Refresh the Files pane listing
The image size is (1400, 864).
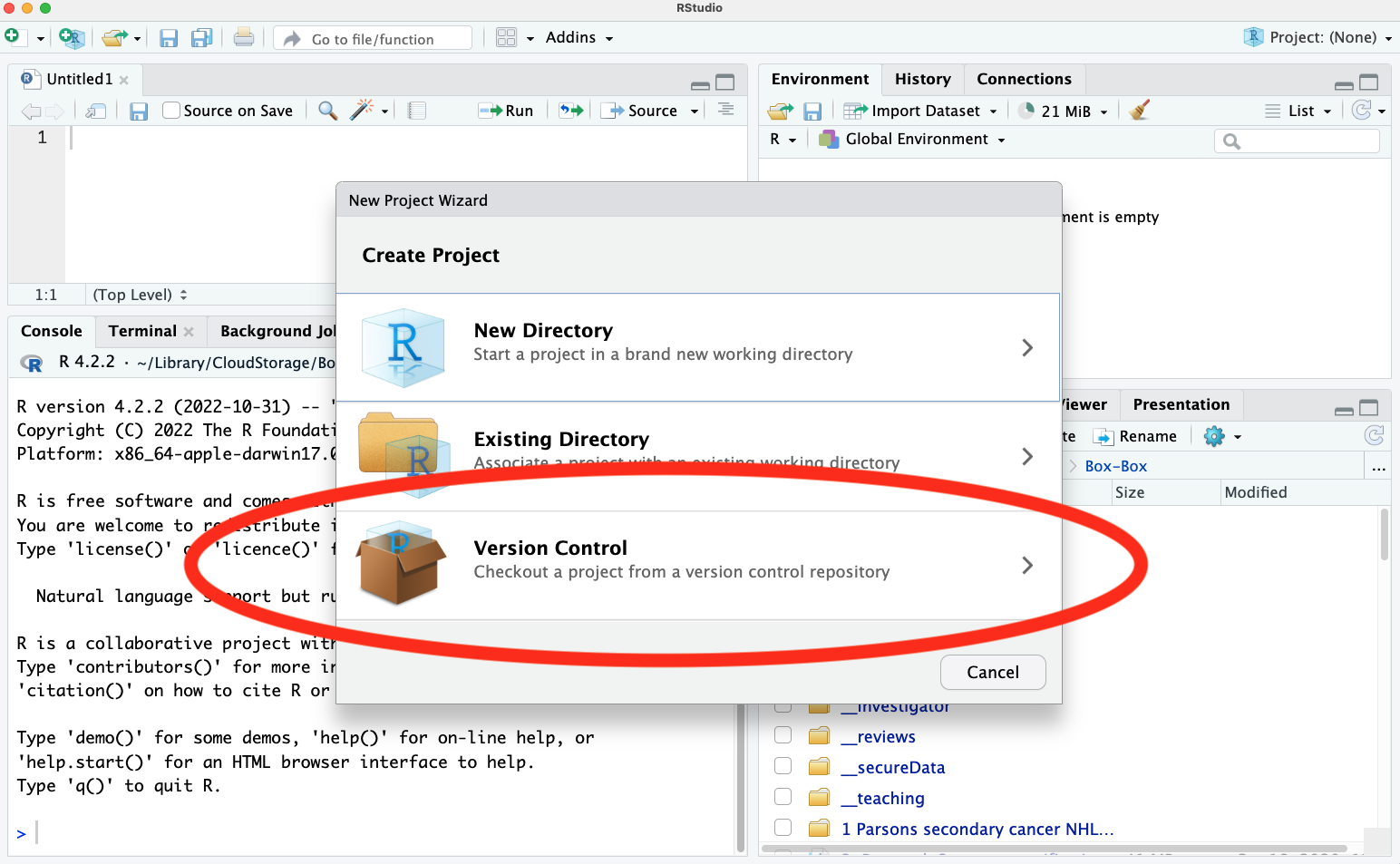coord(1375,436)
